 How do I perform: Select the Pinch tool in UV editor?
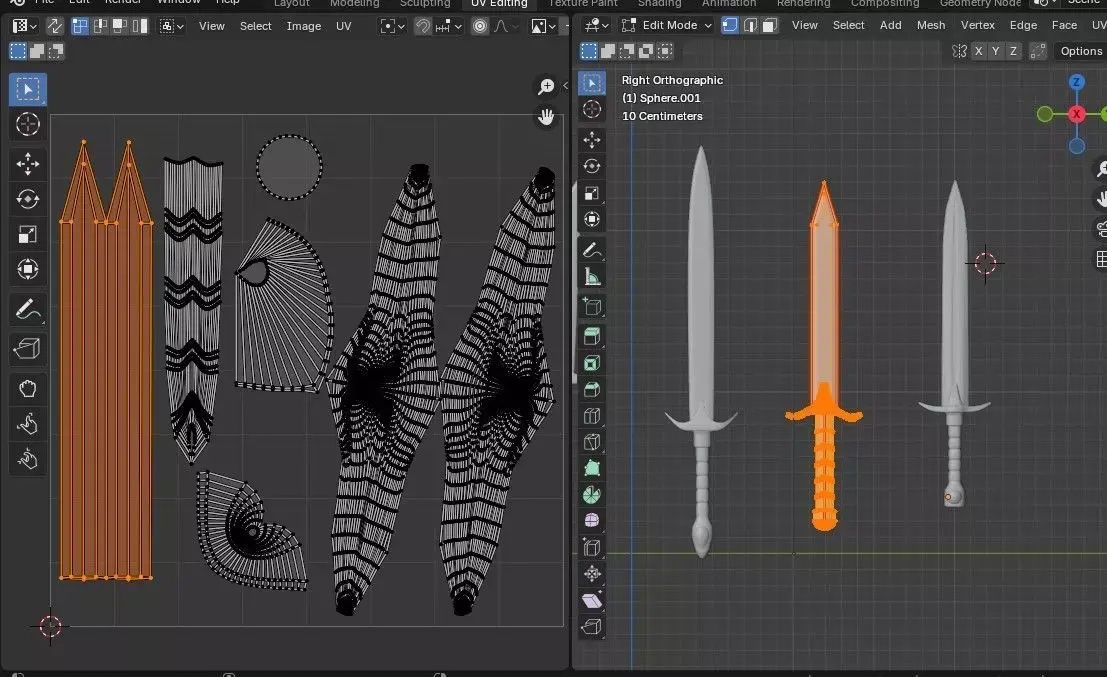28,459
